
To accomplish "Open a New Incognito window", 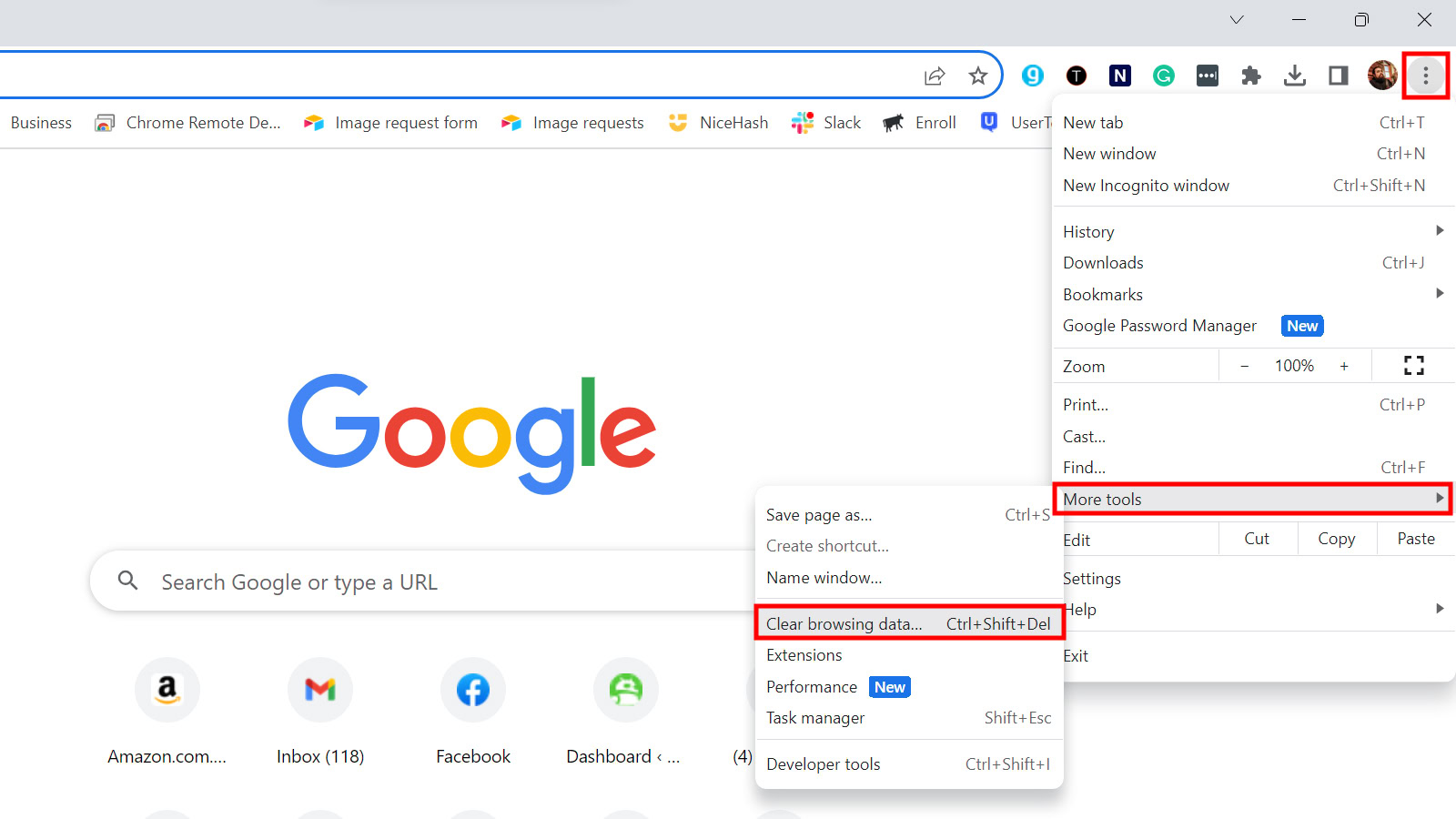I will click(1252, 186).
